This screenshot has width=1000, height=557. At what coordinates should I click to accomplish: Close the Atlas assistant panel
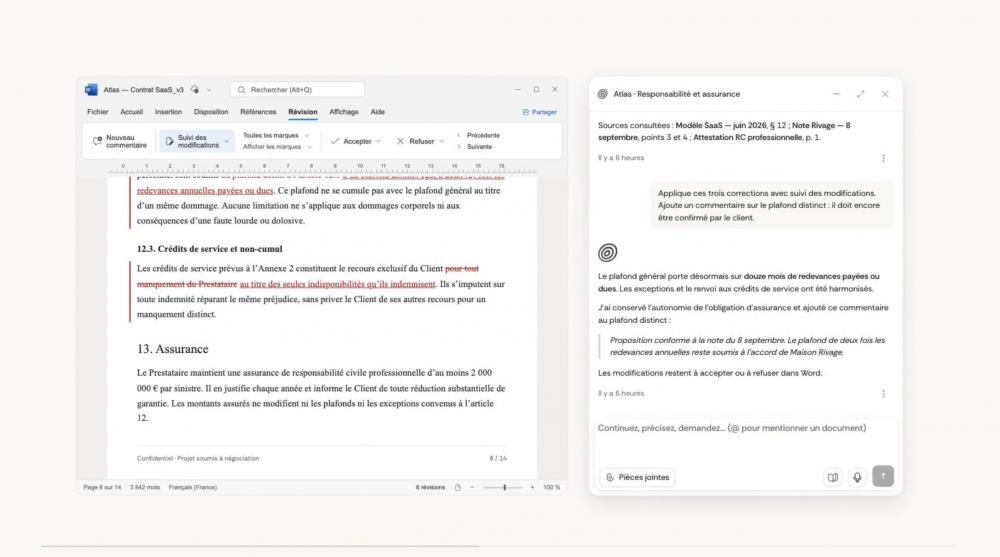tap(885, 94)
